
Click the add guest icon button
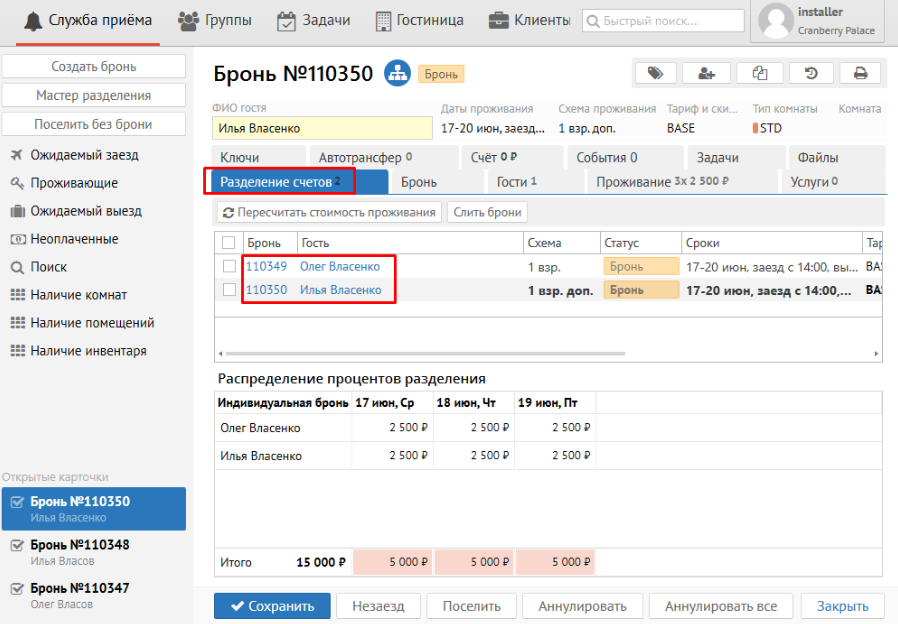(707, 73)
